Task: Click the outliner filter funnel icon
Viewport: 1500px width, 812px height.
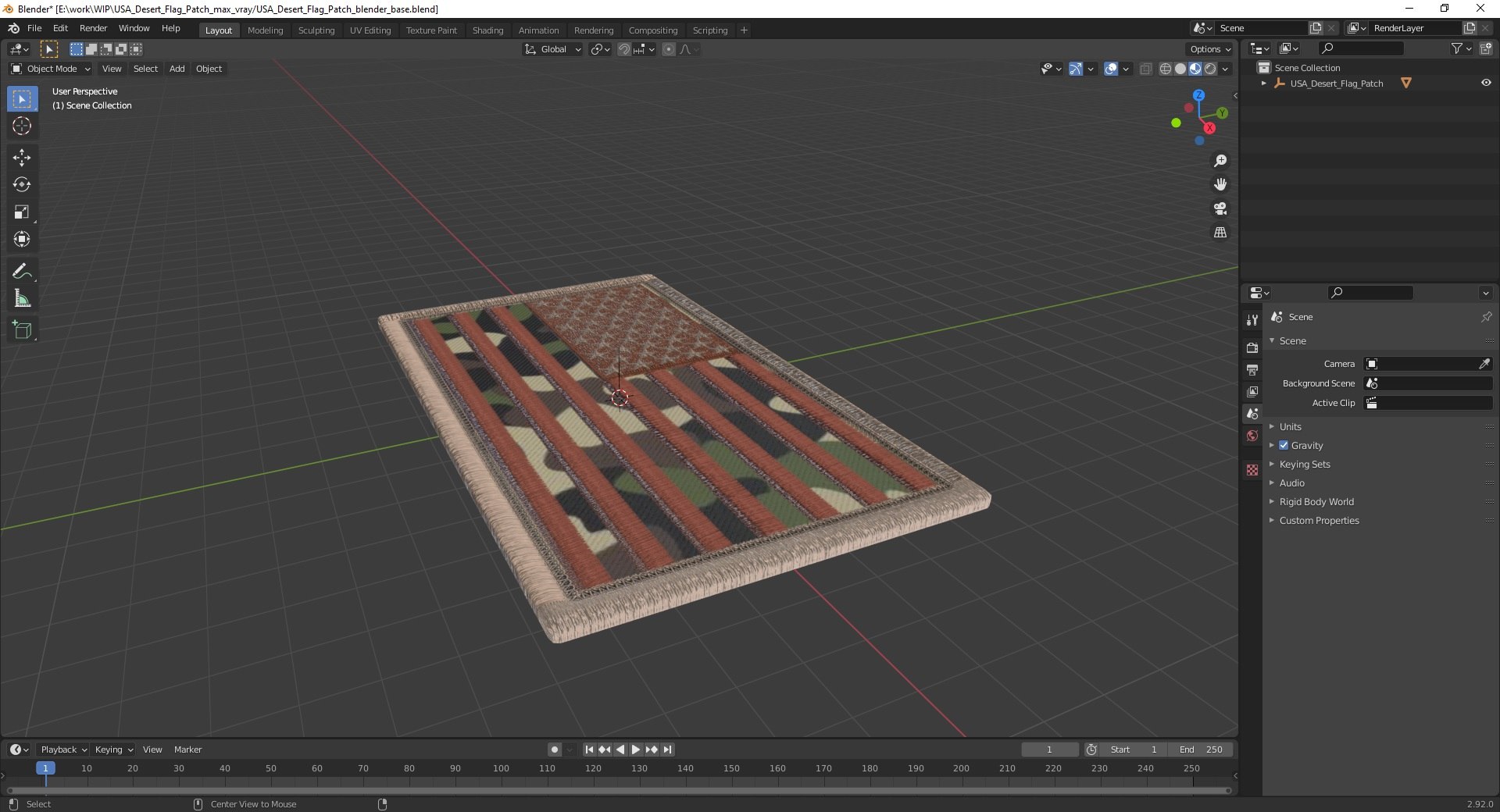Action: pos(1456,48)
